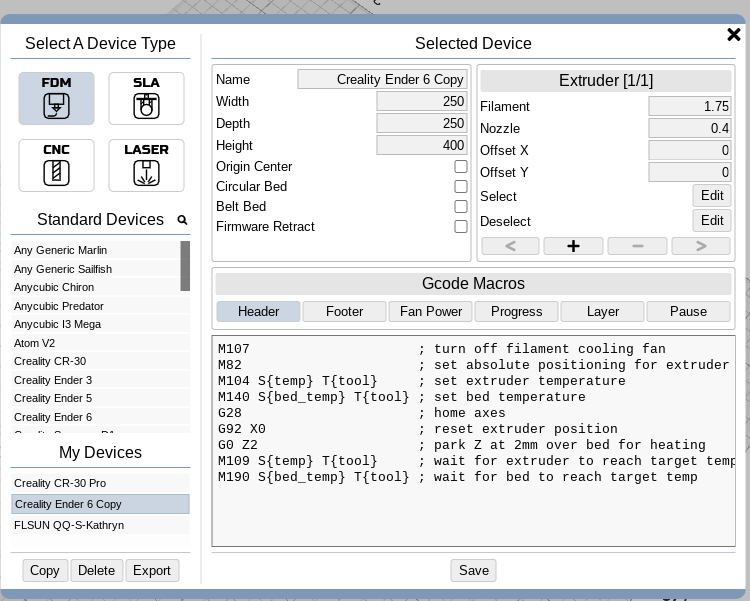Screen dimensions: 750x601
Task: Export the selected device
Action: [152, 570]
